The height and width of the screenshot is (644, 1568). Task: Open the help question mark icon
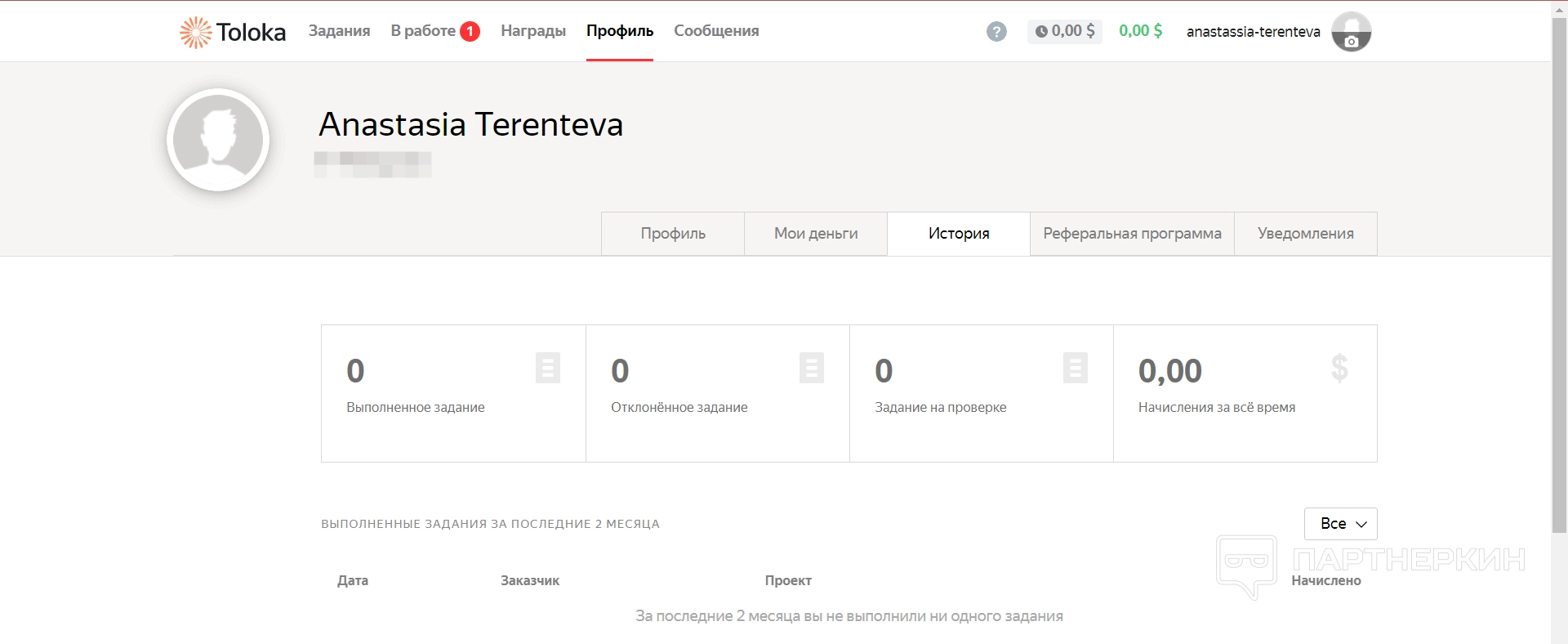(x=996, y=32)
